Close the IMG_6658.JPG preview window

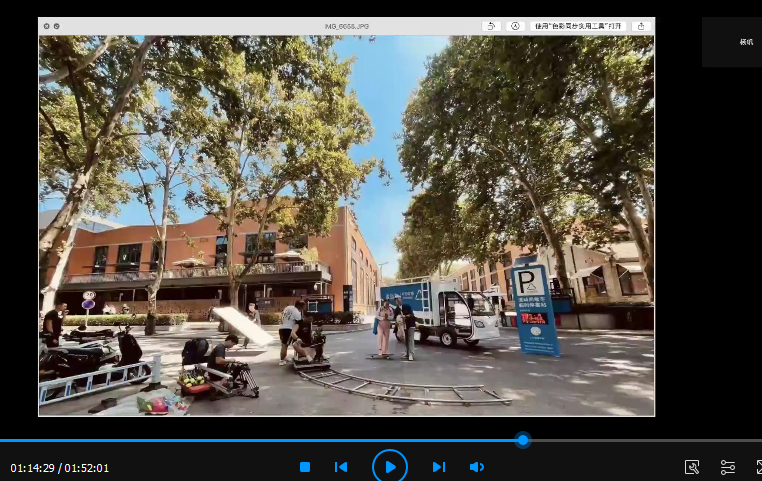coord(46,26)
